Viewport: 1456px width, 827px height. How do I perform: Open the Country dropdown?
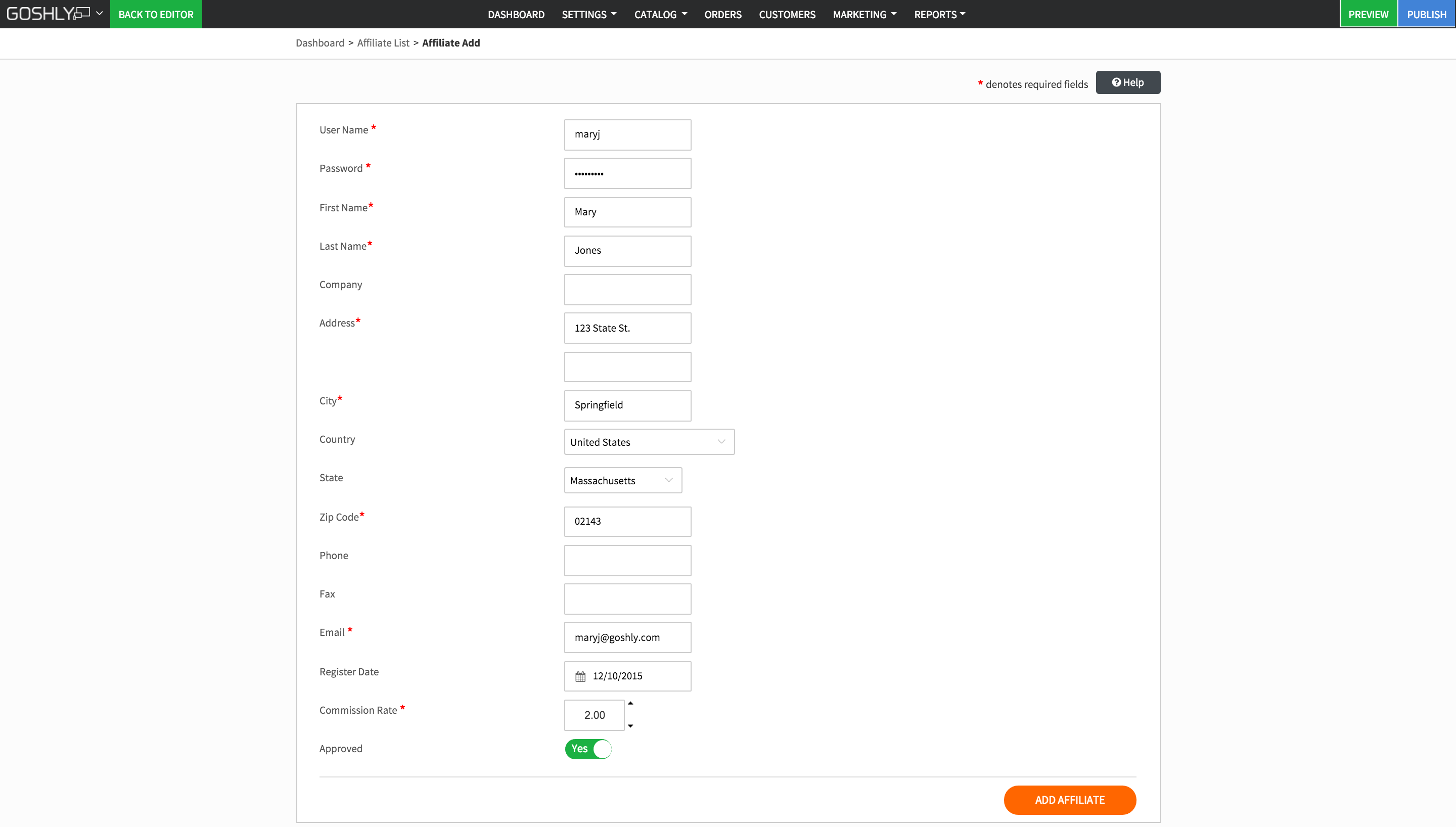point(649,442)
